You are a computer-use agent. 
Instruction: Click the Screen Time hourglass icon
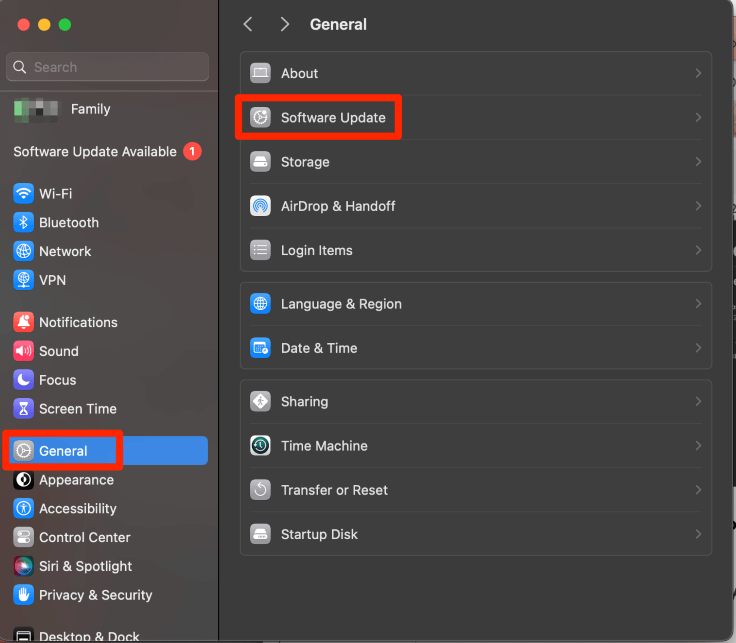coord(23,408)
